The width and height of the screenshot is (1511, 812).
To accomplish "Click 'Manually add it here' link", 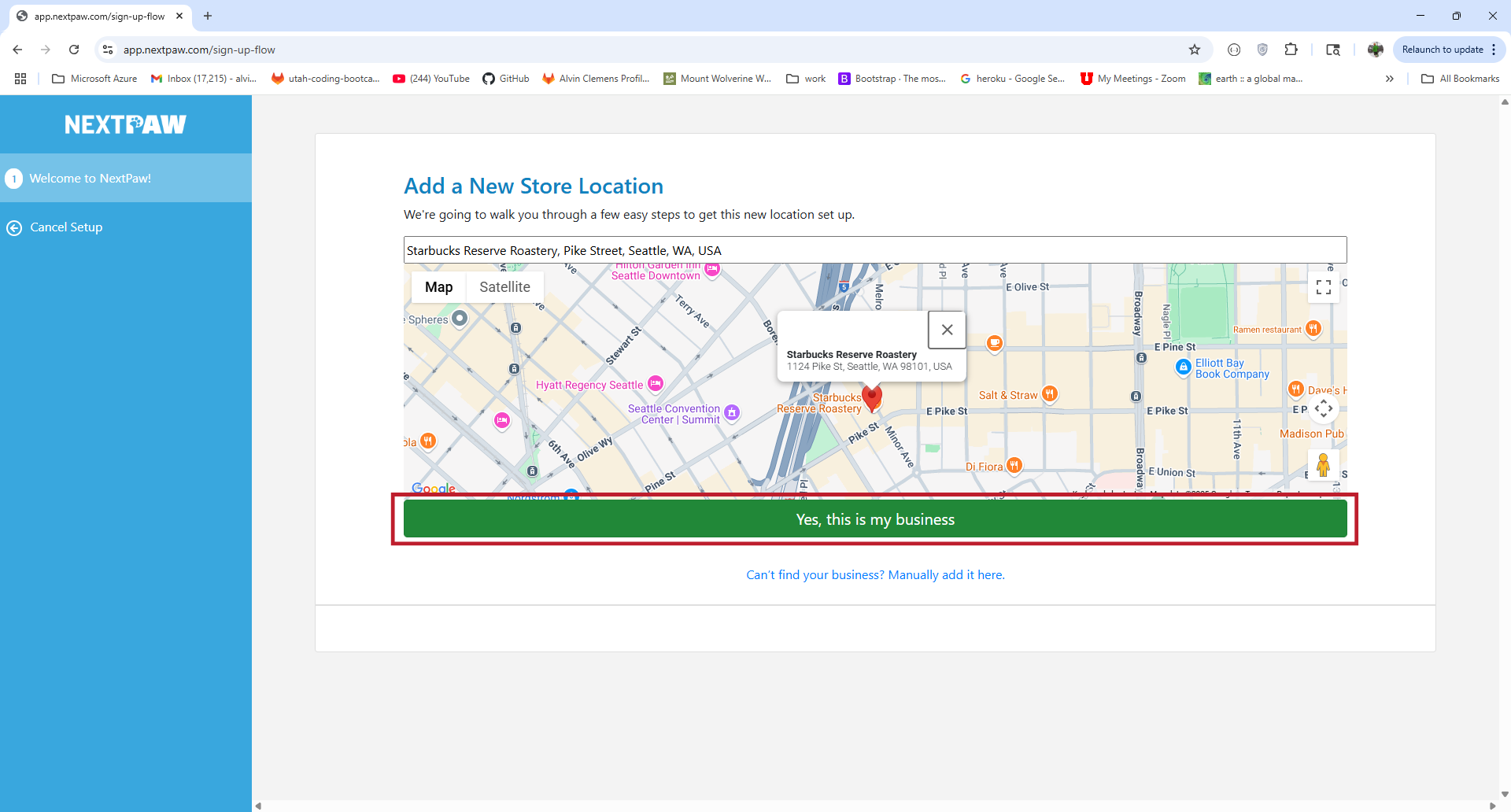I will [947, 575].
